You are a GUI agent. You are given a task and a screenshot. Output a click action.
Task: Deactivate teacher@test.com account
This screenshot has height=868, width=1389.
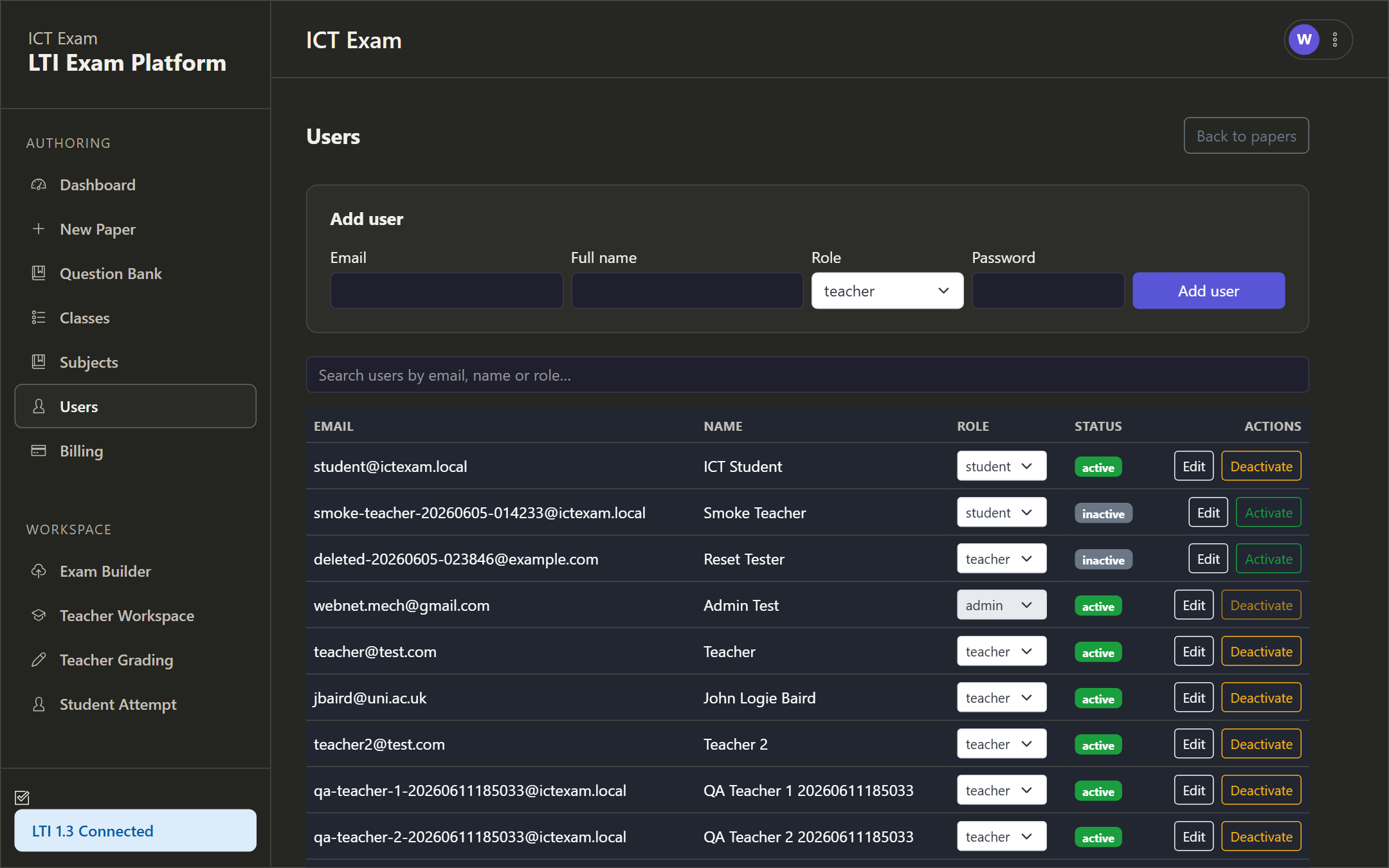point(1261,651)
